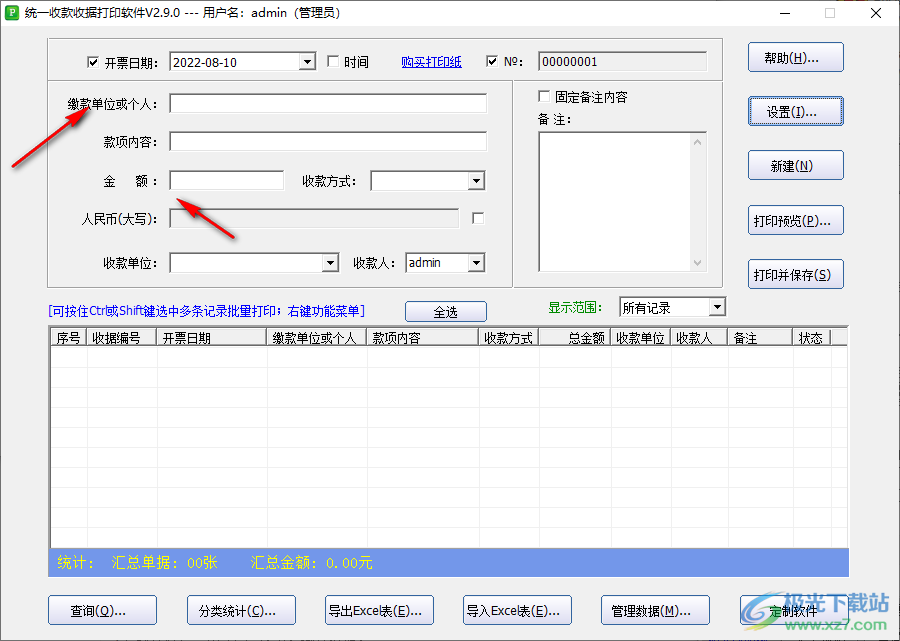Expand the 收款单位 combo box

(x=330, y=263)
